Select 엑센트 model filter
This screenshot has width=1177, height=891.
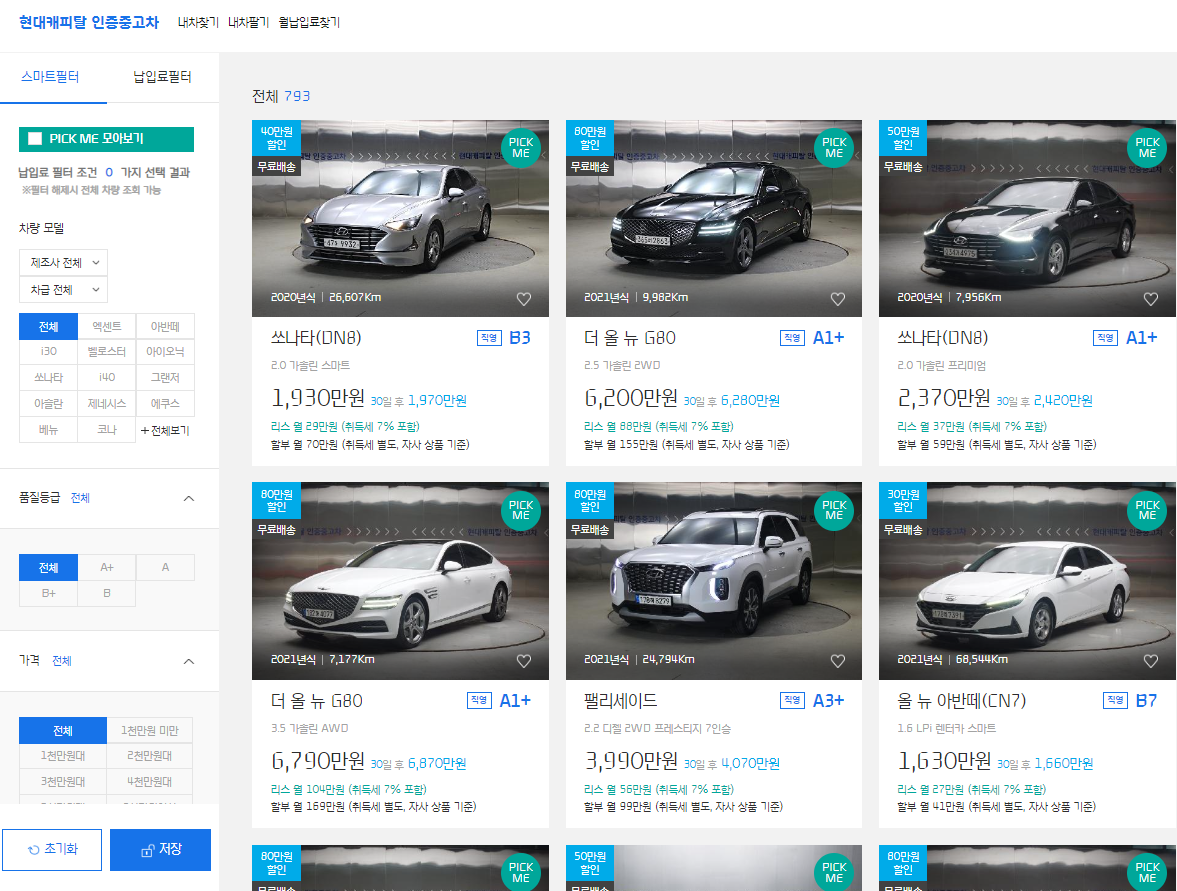[x=107, y=327]
